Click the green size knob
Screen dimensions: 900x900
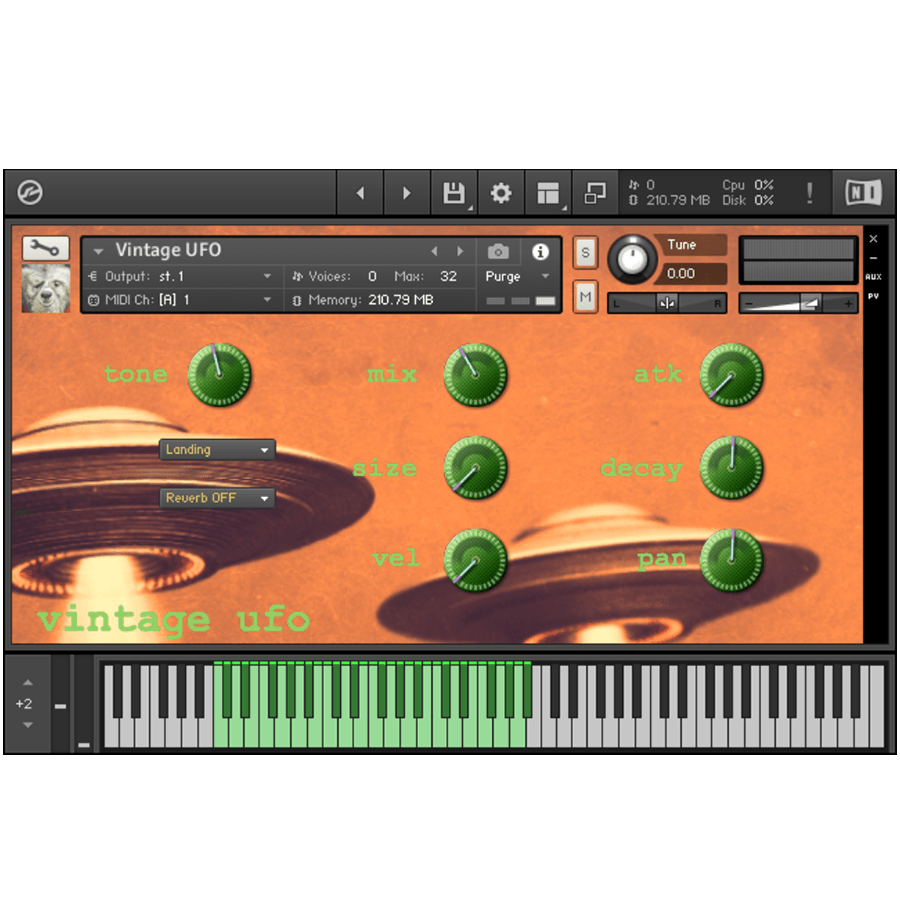tap(475, 467)
